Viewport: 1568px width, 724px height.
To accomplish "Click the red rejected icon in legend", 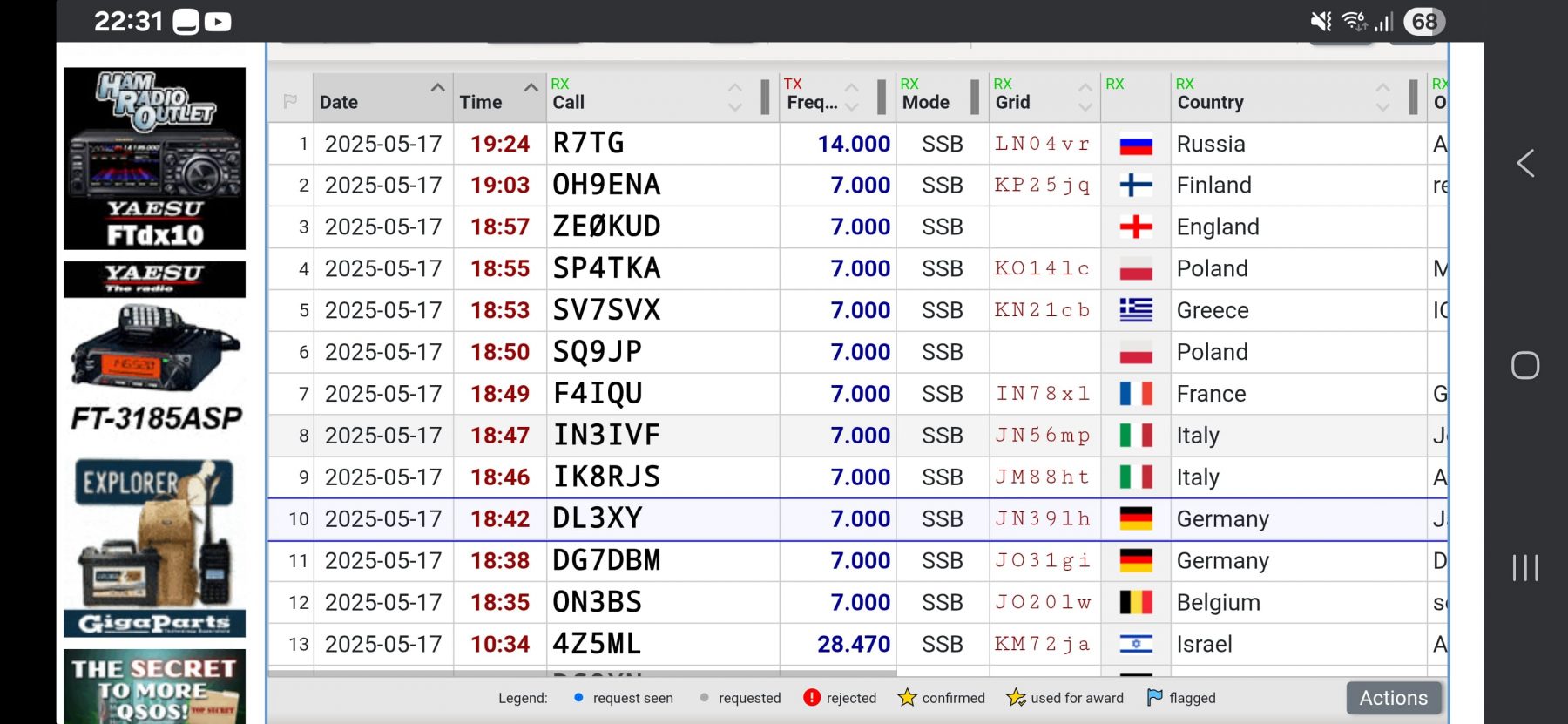I will [x=812, y=698].
